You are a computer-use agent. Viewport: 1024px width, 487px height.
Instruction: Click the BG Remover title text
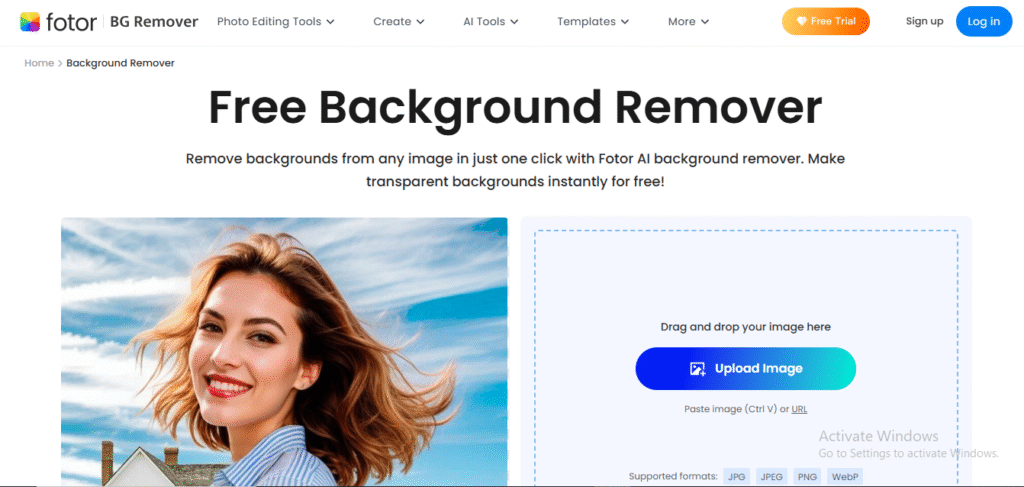coord(154,22)
